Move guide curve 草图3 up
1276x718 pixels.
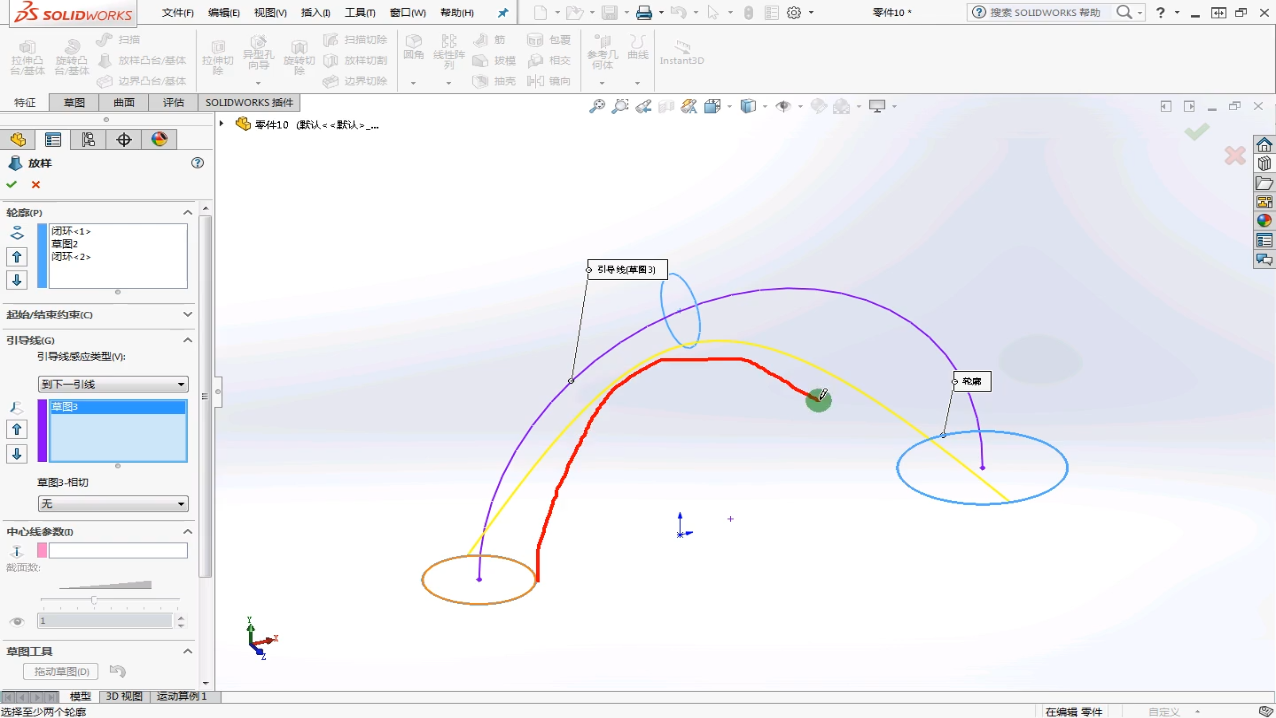(x=17, y=429)
